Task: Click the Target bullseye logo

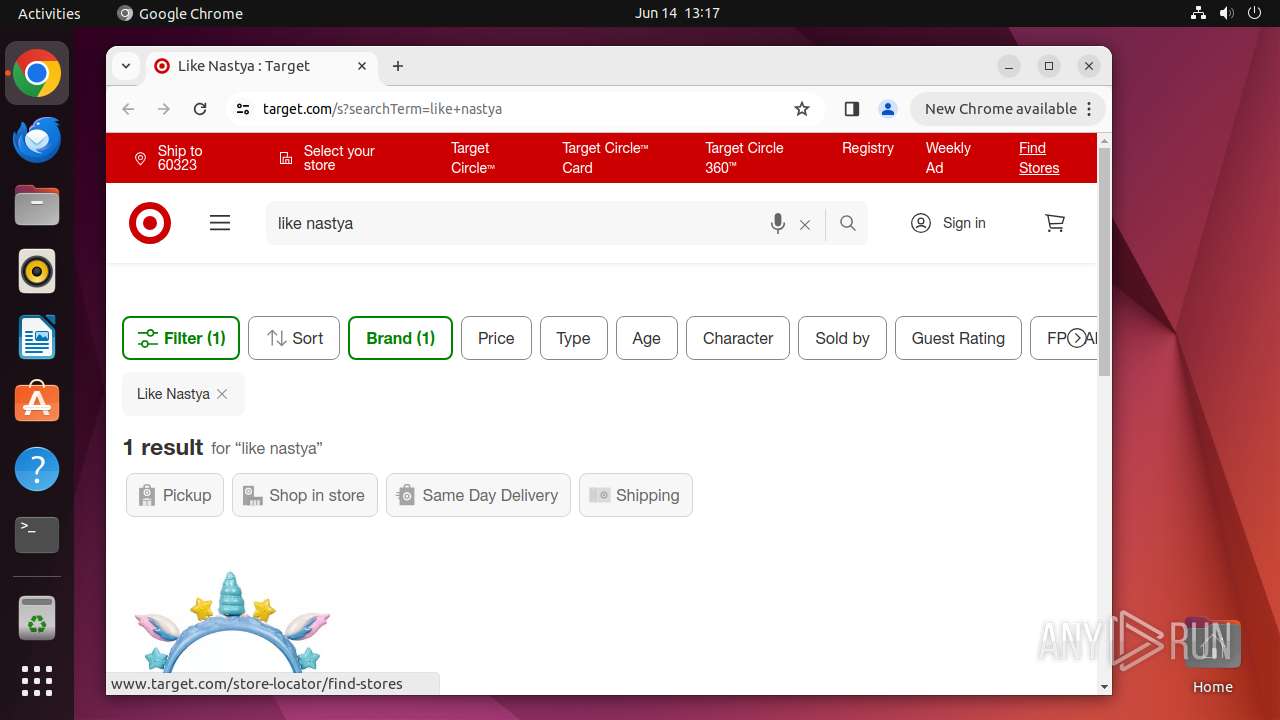Action: tap(150, 223)
